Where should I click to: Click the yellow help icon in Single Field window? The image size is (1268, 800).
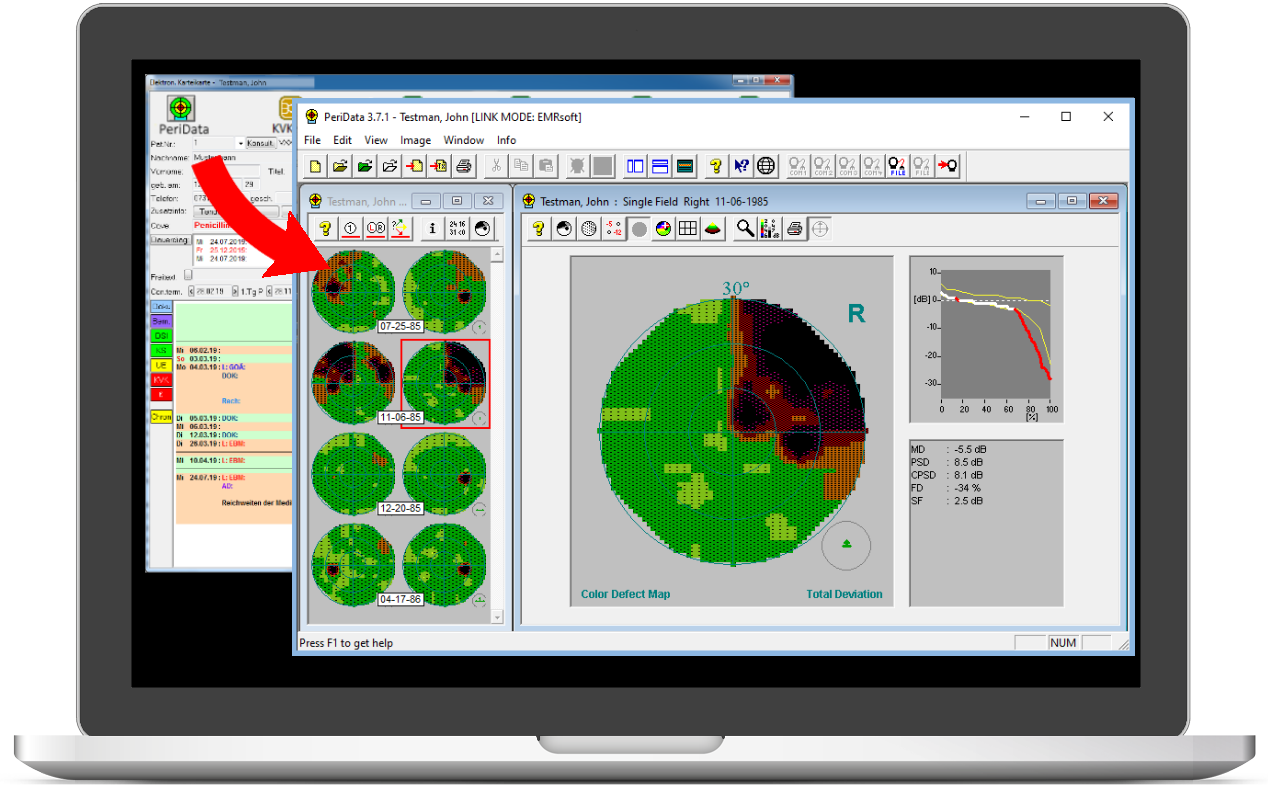point(539,229)
